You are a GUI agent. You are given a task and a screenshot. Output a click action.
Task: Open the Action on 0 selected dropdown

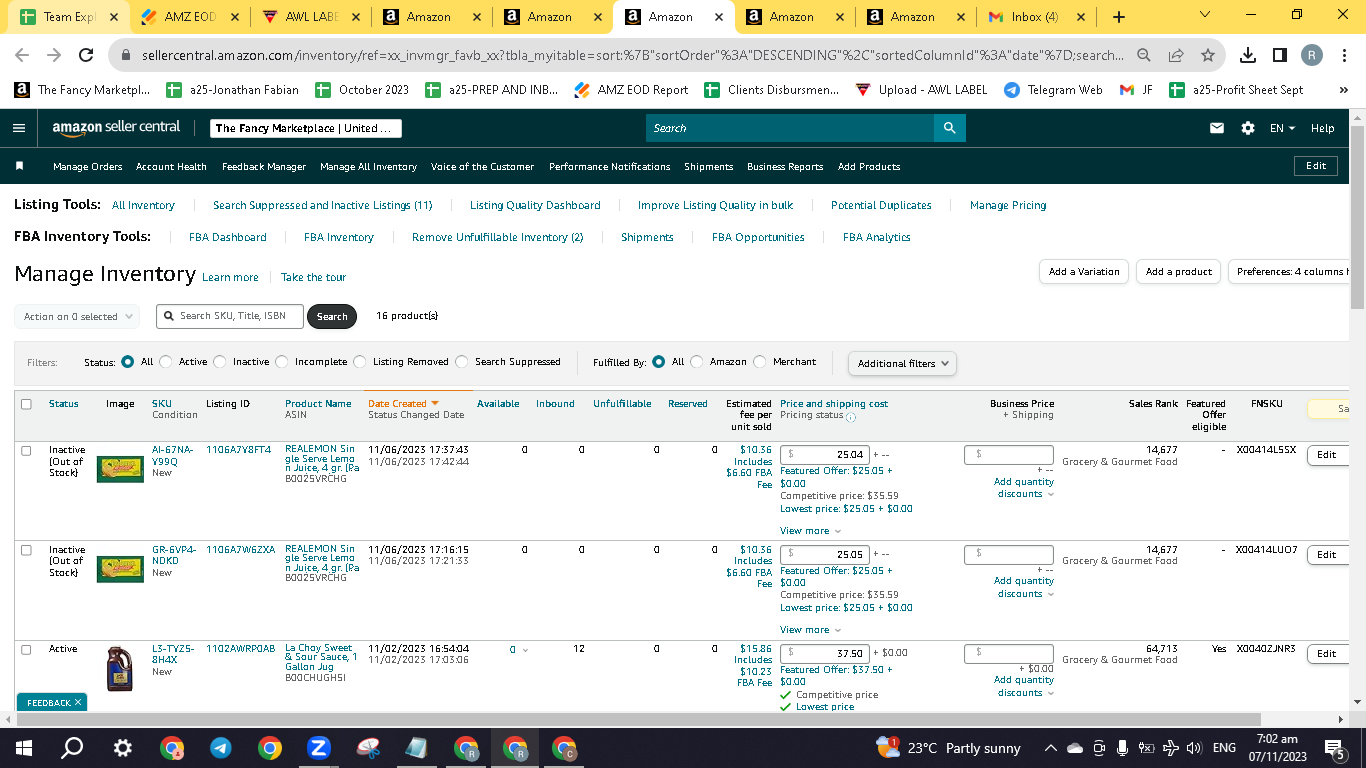[77, 317]
